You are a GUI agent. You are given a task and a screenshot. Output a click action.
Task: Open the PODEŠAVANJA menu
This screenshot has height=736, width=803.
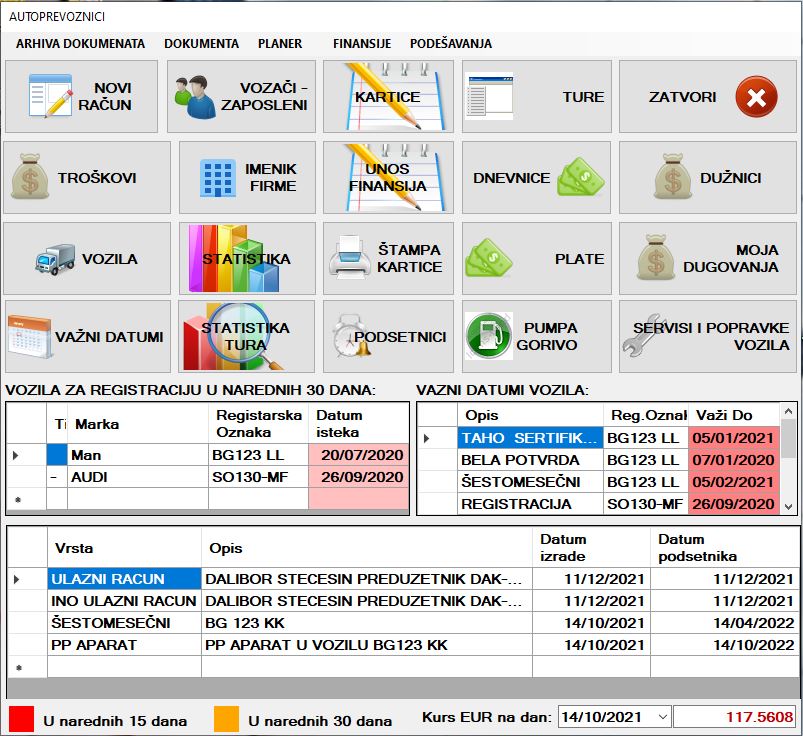[450, 44]
